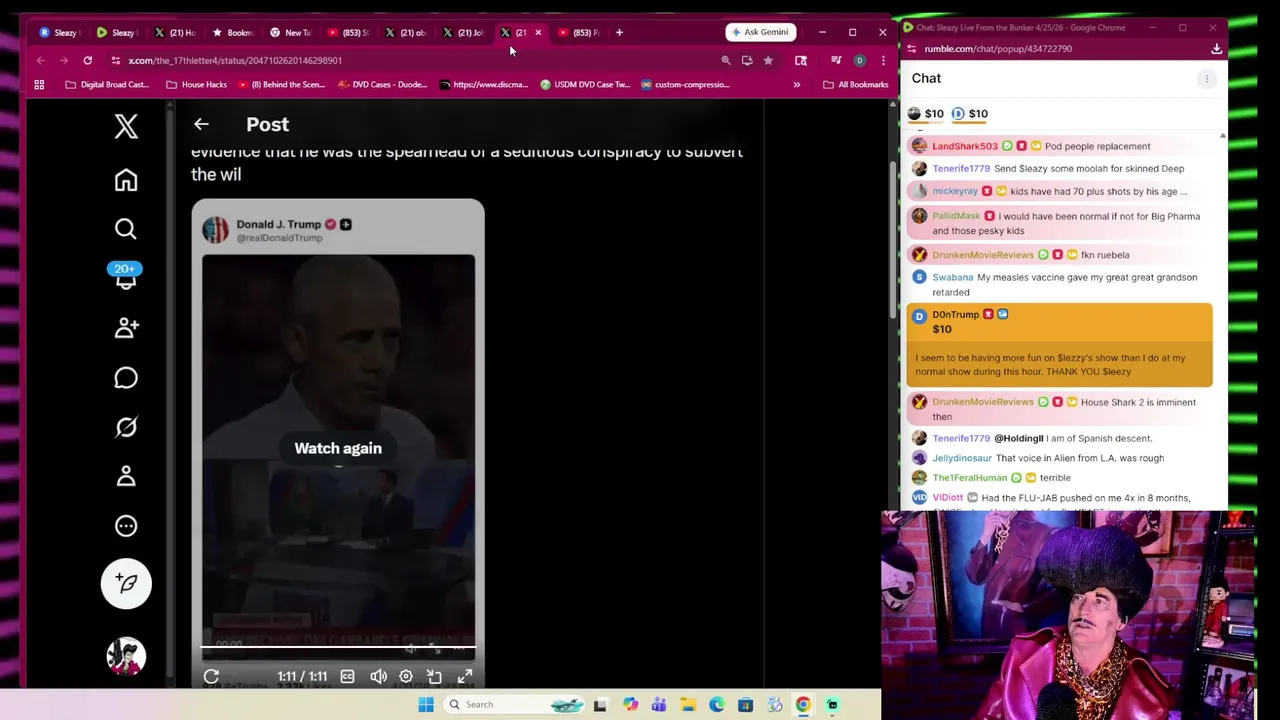This screenshot has width=1280, height=720.
Task: Seek on the video progress bar
Action: click(x=338, y=648)
